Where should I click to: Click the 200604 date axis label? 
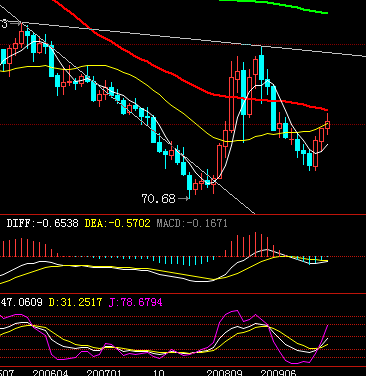(x=50, y=372)
